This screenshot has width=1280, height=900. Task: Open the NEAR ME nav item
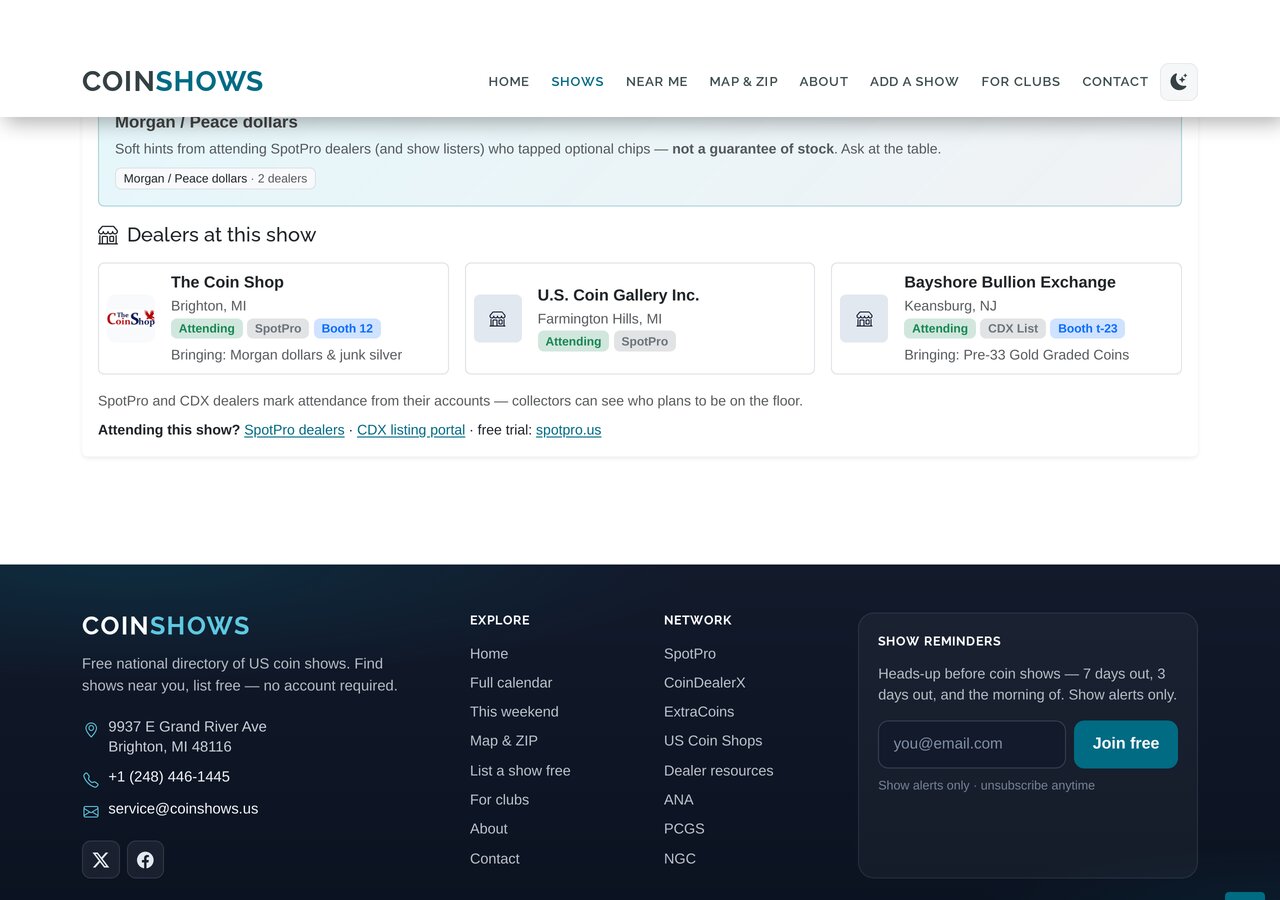(657, 82)
